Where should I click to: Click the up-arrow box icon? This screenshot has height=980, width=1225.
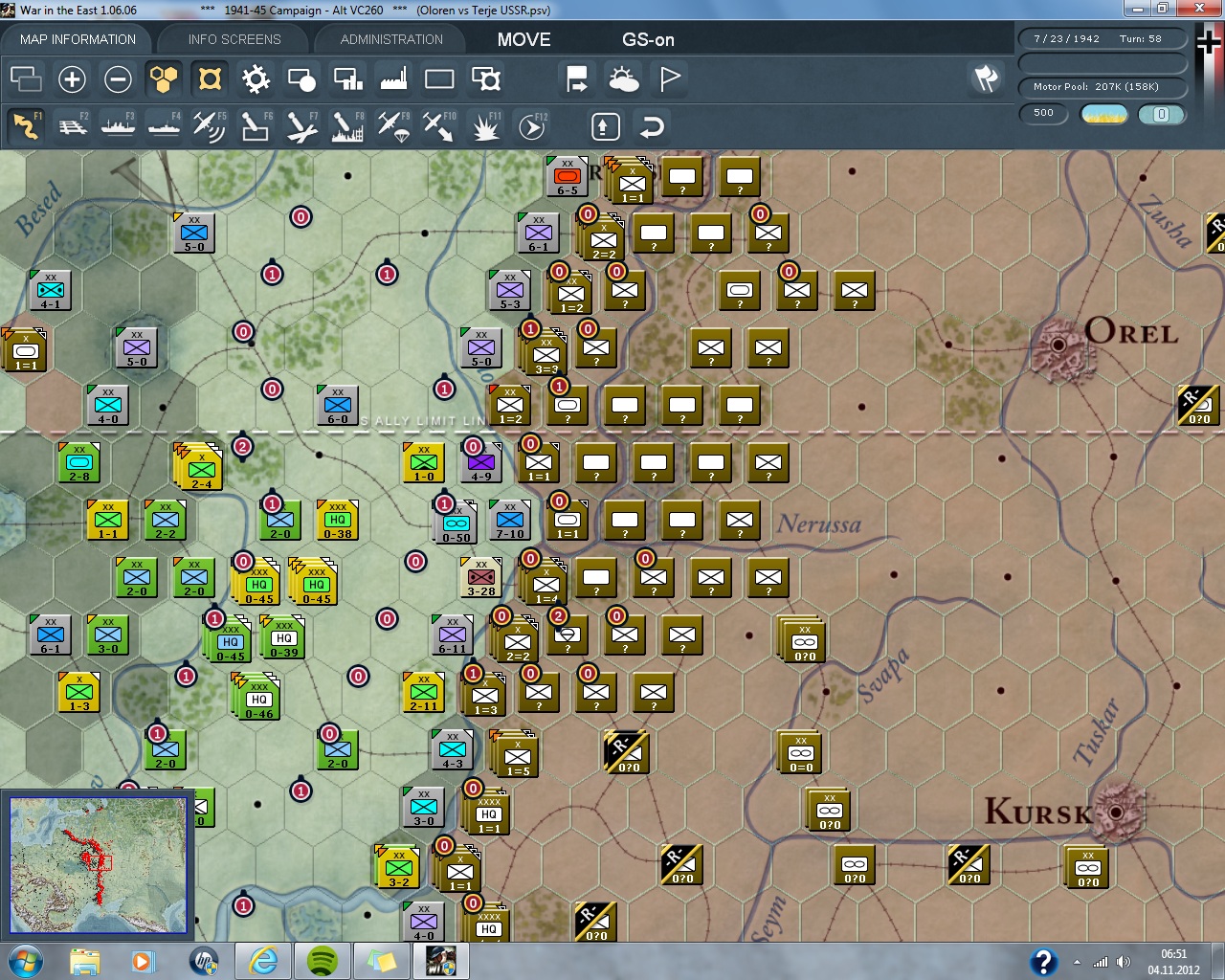coord(606,126)
